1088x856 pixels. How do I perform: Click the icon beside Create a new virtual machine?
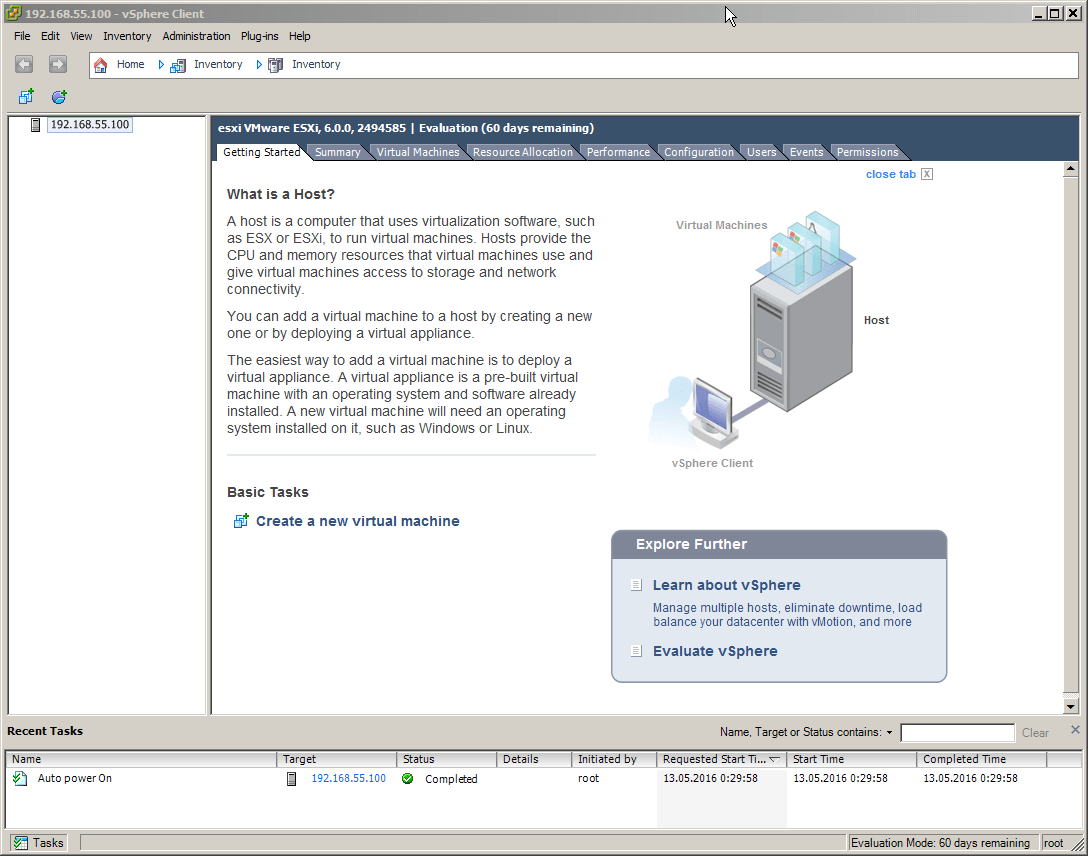240,521
